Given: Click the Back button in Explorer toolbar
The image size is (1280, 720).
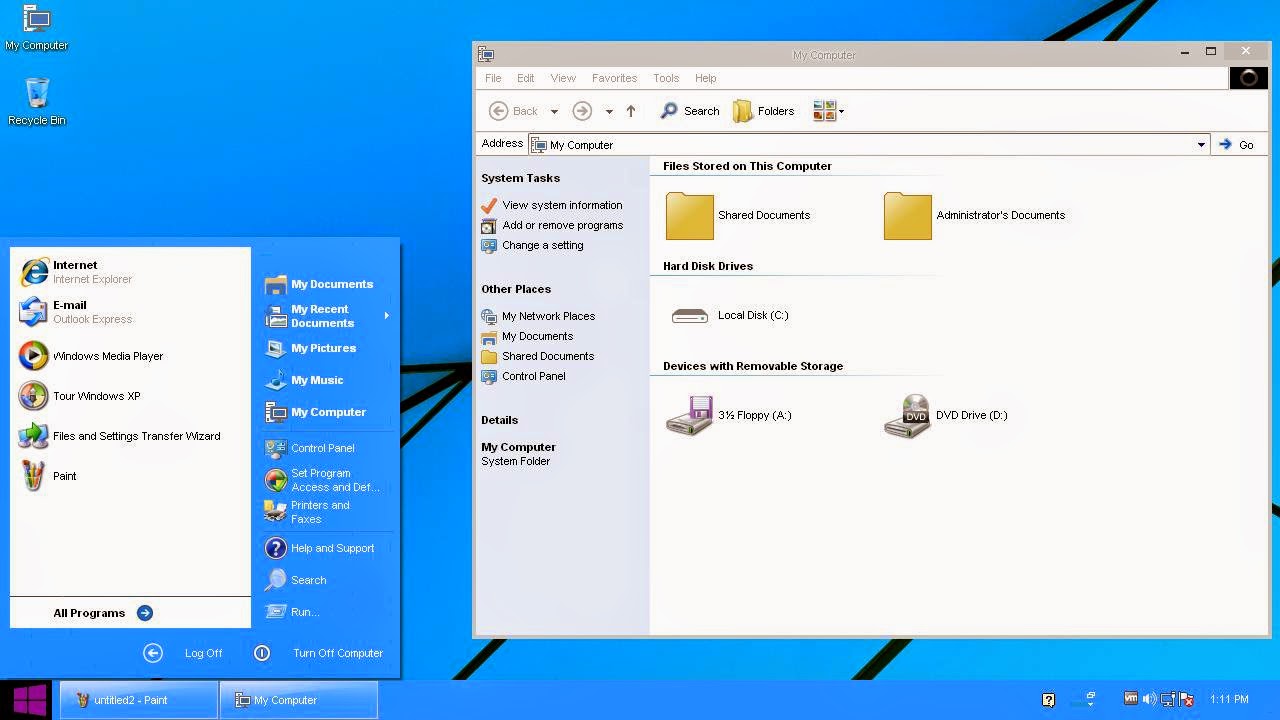Looking at the screenshot, I should click(514, 111).
